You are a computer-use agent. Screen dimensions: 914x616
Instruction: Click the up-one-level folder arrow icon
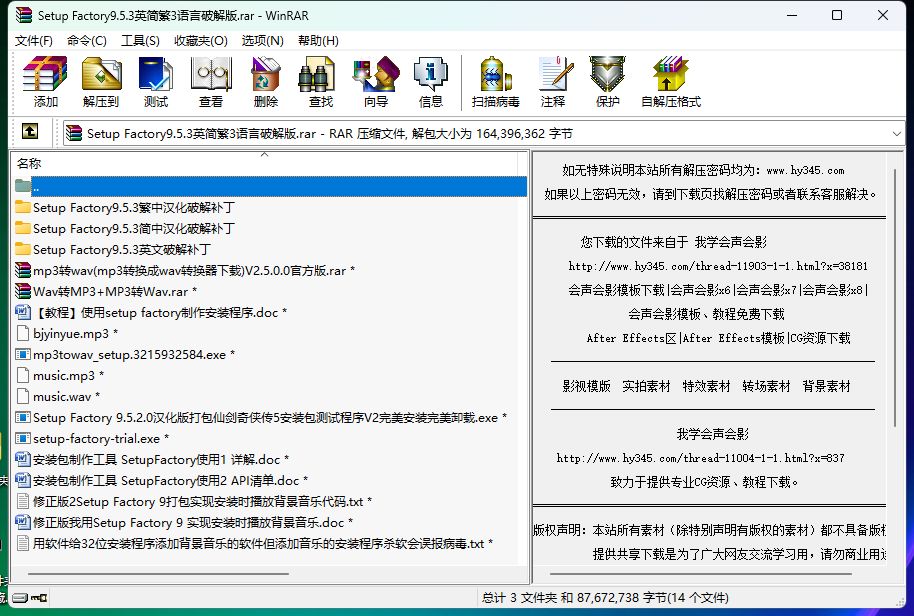30,131
